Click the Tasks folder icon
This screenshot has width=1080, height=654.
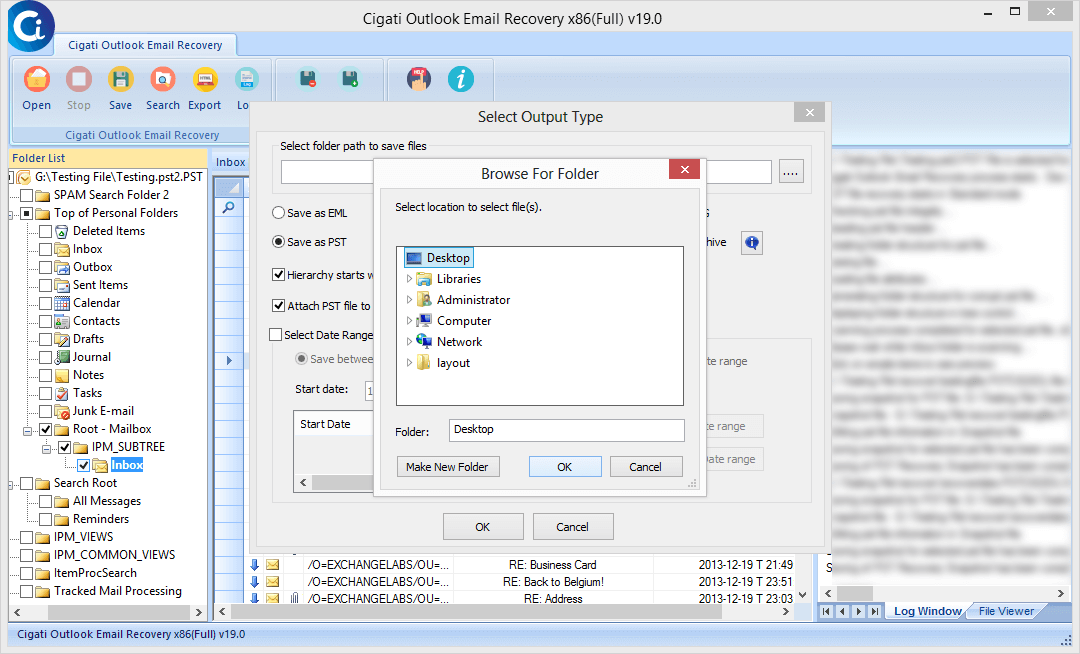(x=62, y=393)
